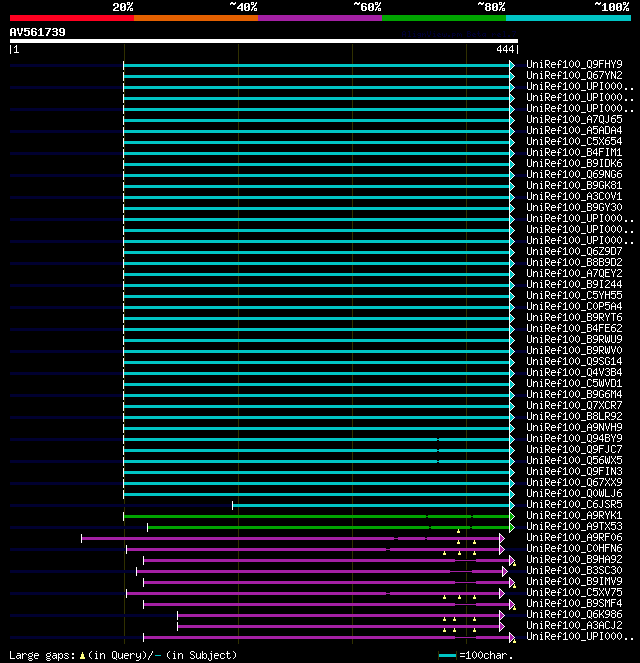Select the UniRef100_Q94BY9 label
The width and height of the screenshot is (640, 663).
pyautogui.click(x=574, y=438)
